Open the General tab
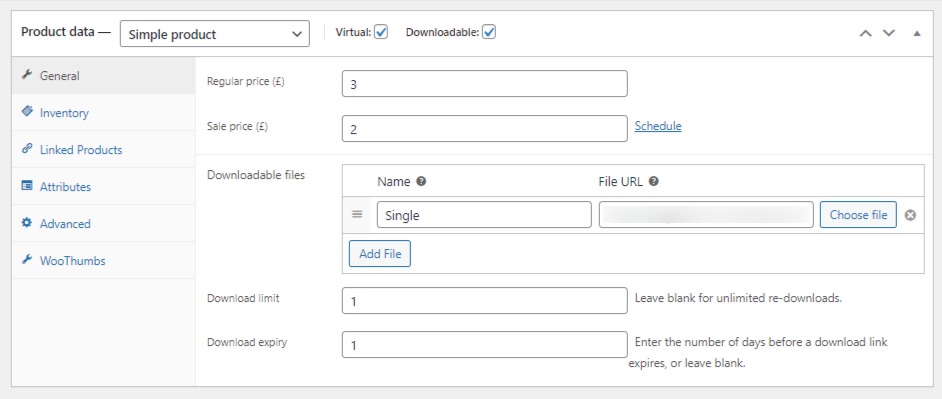This screenshot has width=942, height=399. [x=103, y=76]
